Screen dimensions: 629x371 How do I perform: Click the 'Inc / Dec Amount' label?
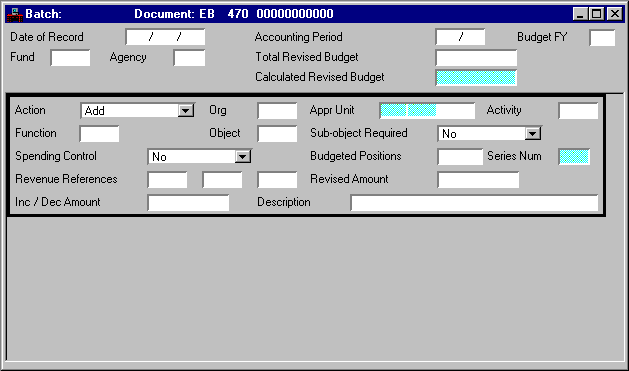58,202
